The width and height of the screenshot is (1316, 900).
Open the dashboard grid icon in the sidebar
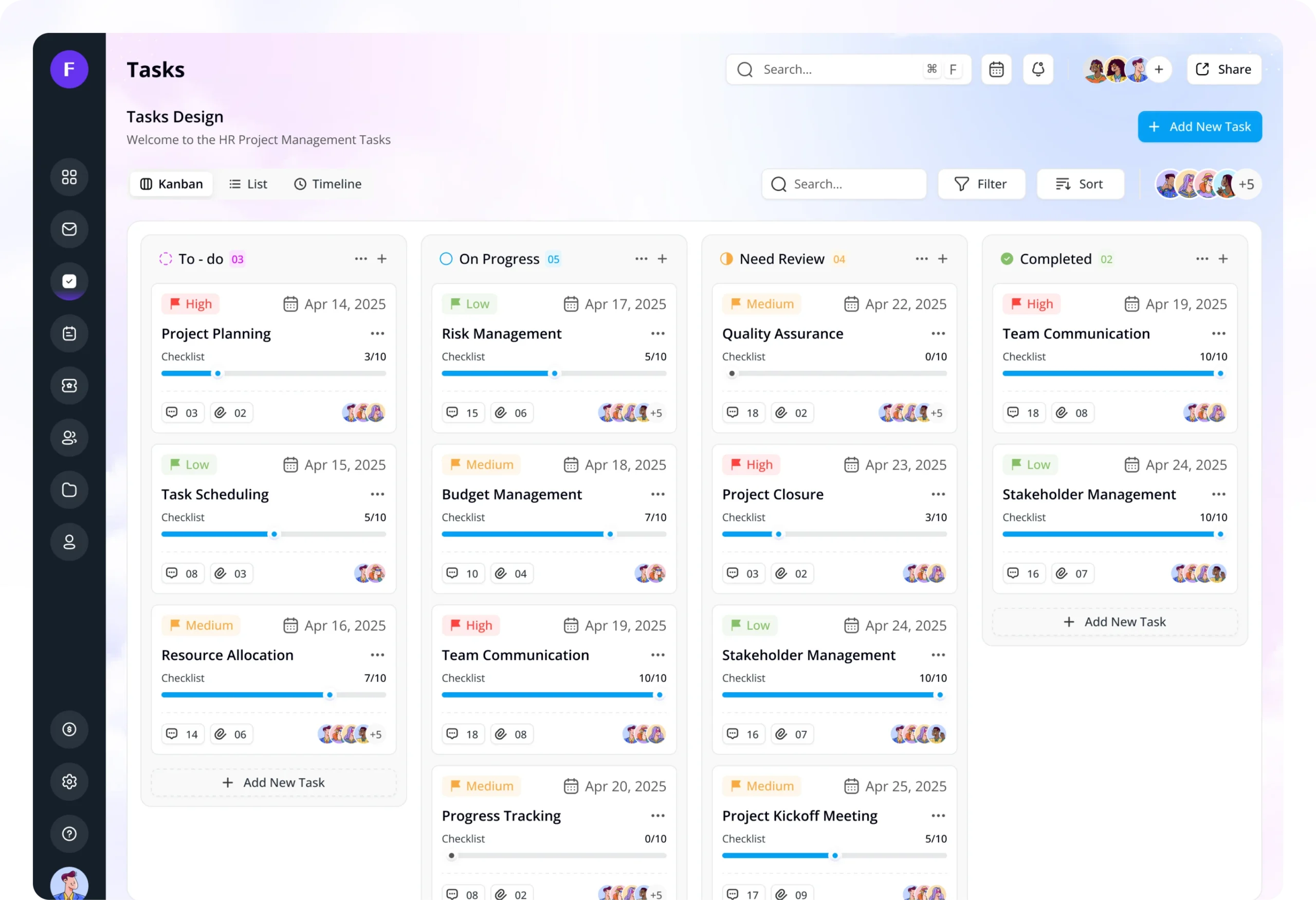(x=69, y=177)
